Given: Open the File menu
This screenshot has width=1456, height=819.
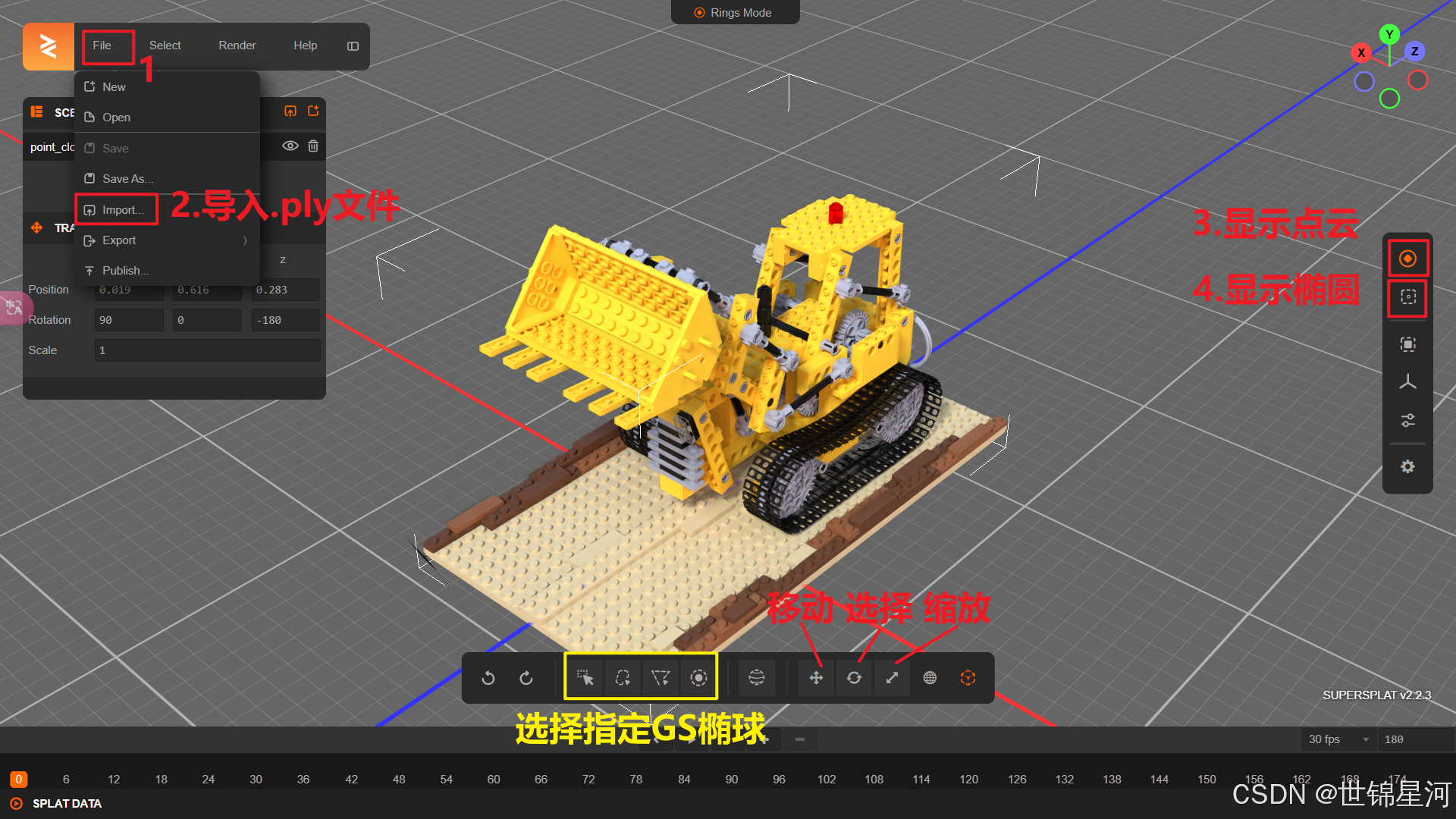Looking at the screenshot, I should pos(102,45).
